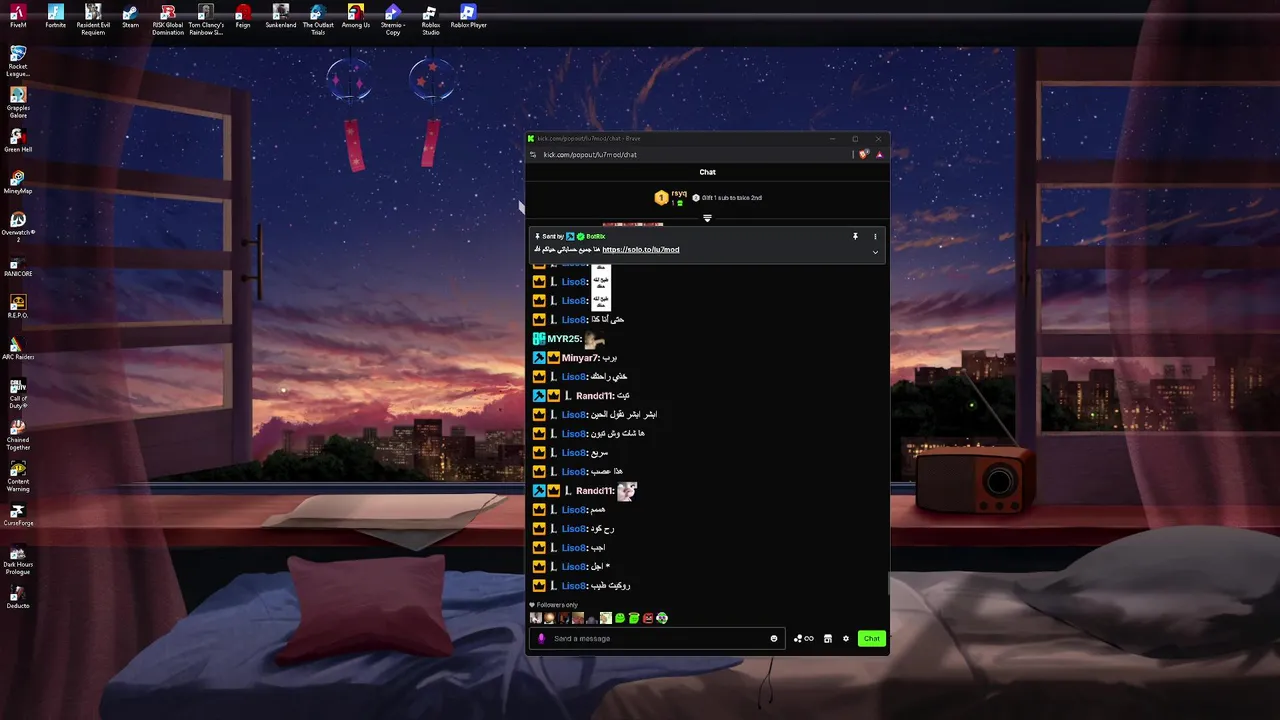Image resolution: width=1280 pixels, height=720 pixels.
Task: Open Fortnite desktop shortcut
Action: click(x=56, y=16)
